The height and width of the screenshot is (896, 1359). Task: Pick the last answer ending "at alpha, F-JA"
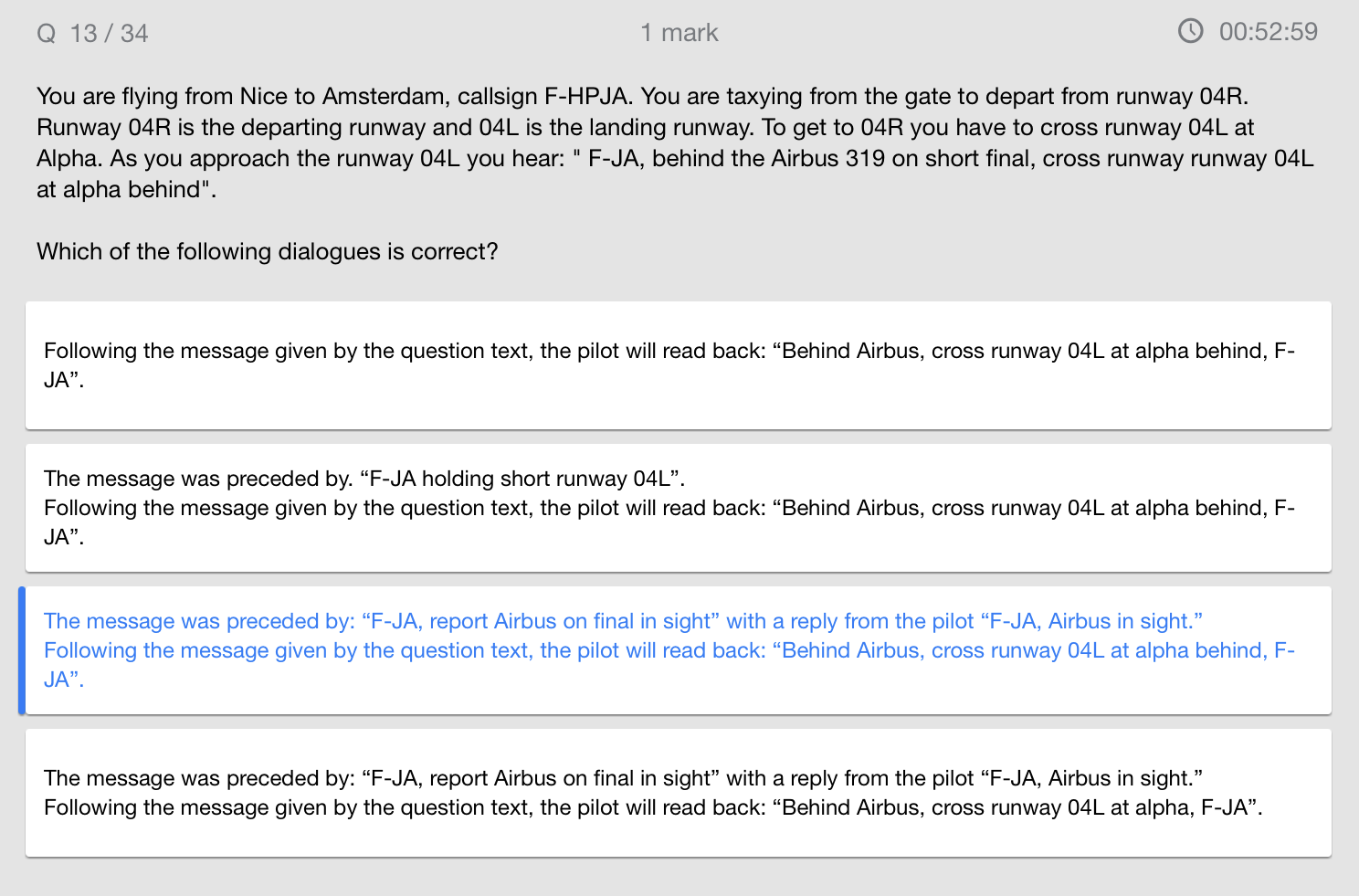click(678, 793)
